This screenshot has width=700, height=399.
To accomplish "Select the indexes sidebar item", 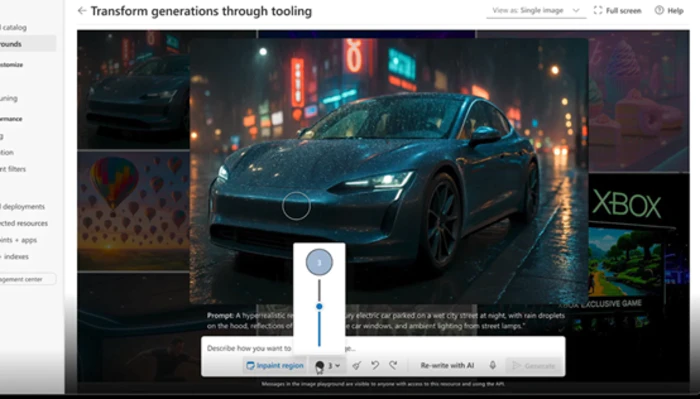I will (x=15, y=257).
